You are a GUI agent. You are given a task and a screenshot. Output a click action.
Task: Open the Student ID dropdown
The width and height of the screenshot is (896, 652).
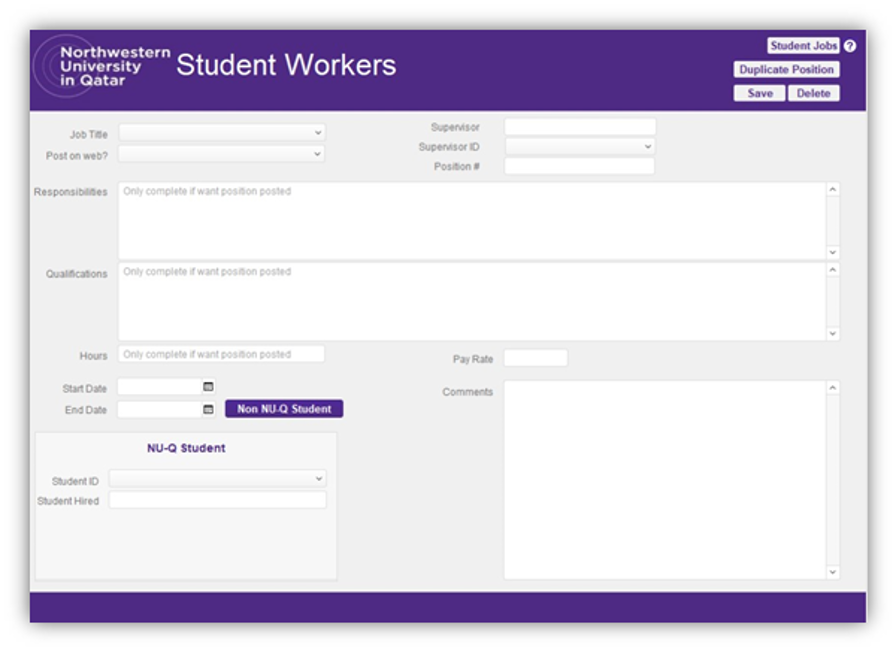[x=218, y=478]
